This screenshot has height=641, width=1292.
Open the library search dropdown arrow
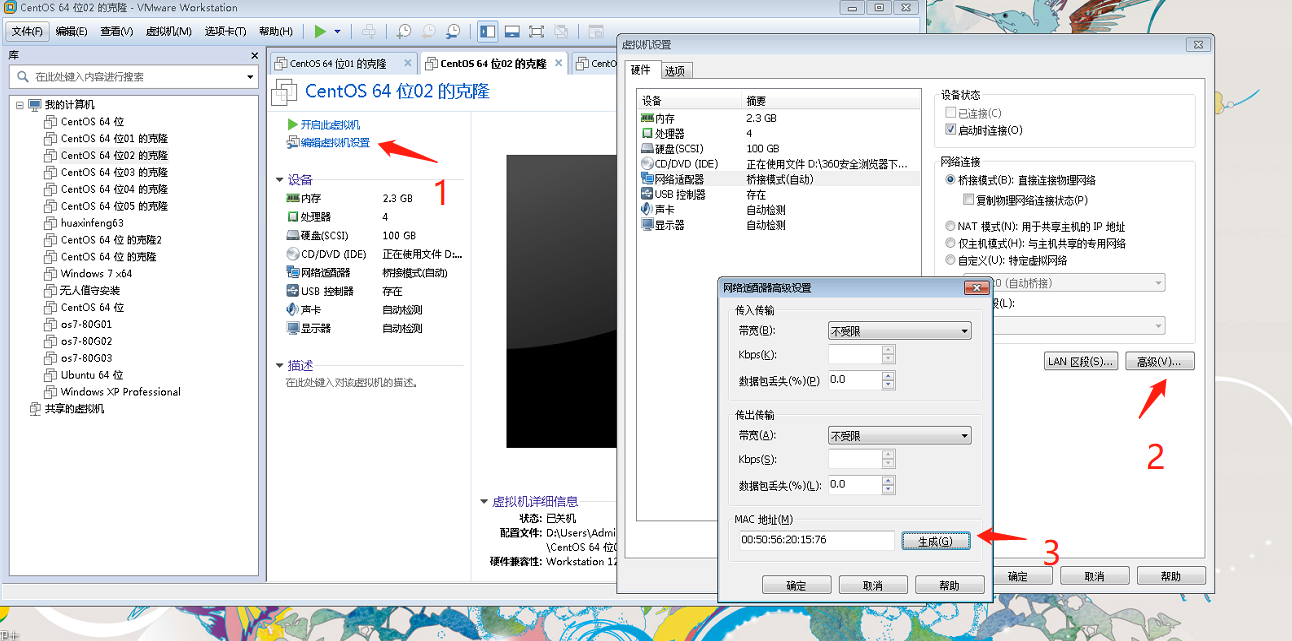[x=250, y=77]
